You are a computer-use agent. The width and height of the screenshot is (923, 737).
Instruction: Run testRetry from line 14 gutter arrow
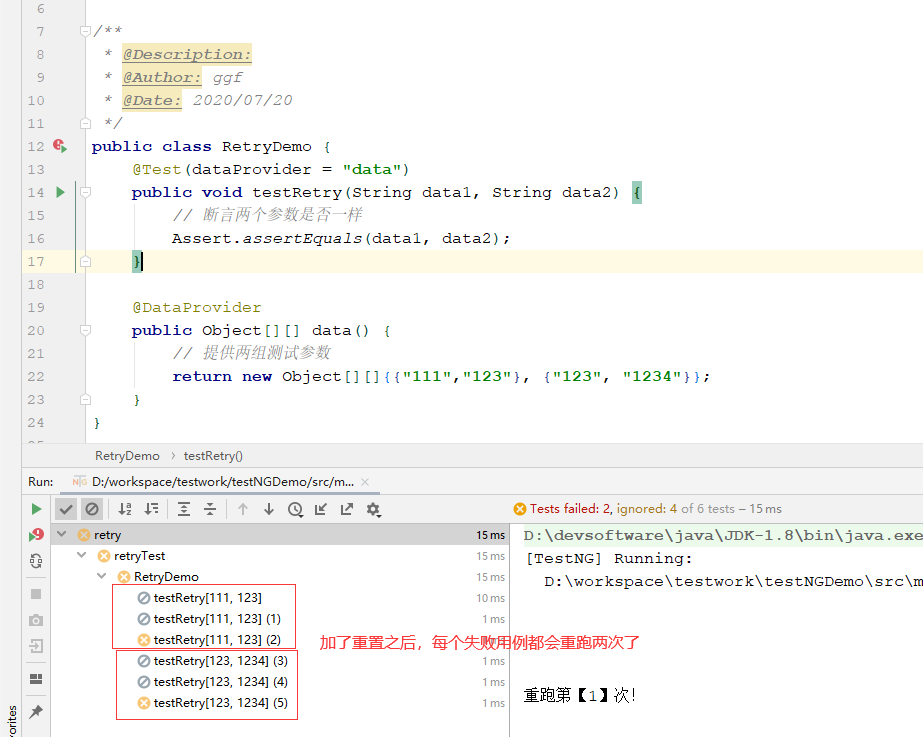pyautogui.click(x=60, y=192)
